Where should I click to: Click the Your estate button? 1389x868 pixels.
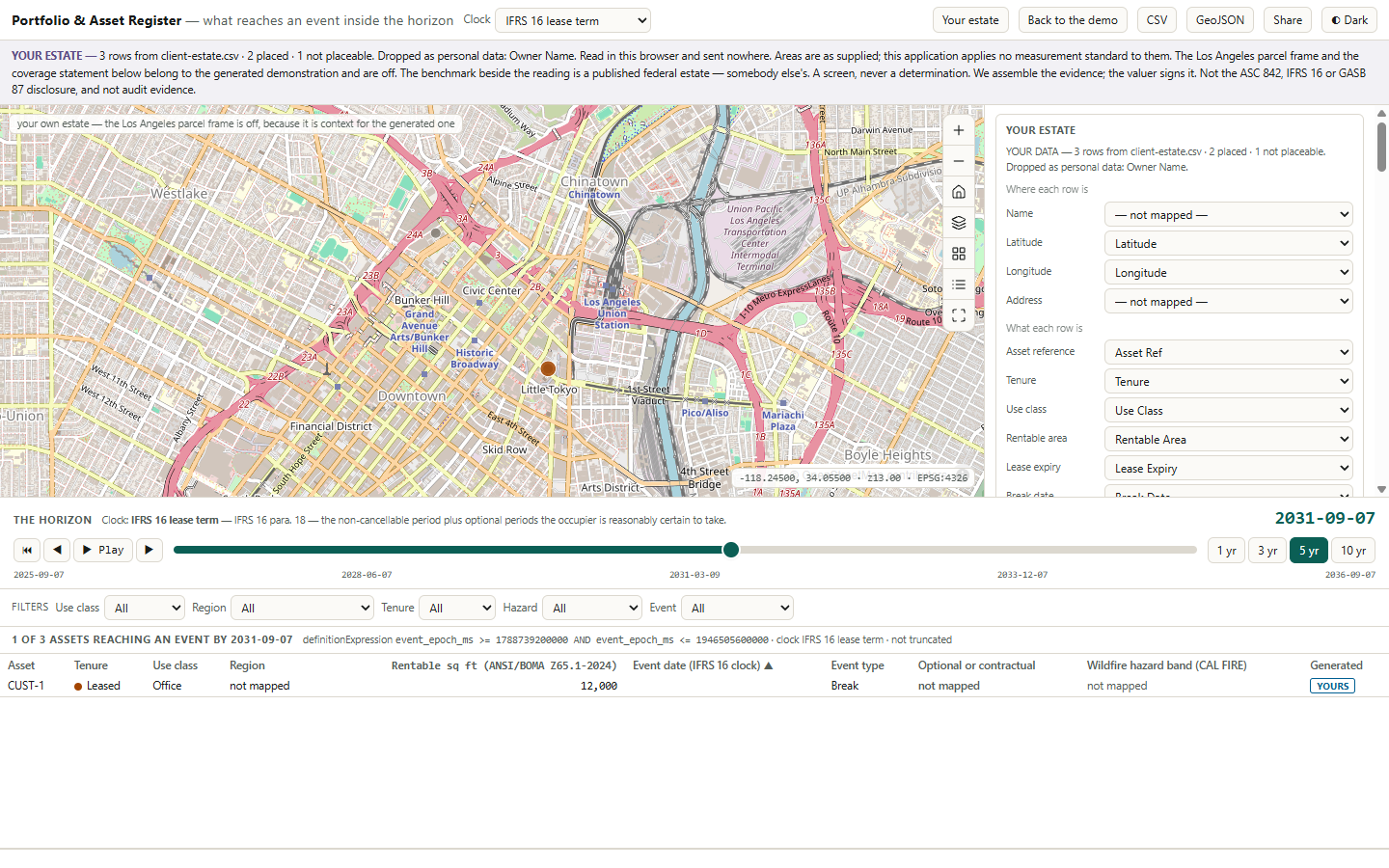970,20
